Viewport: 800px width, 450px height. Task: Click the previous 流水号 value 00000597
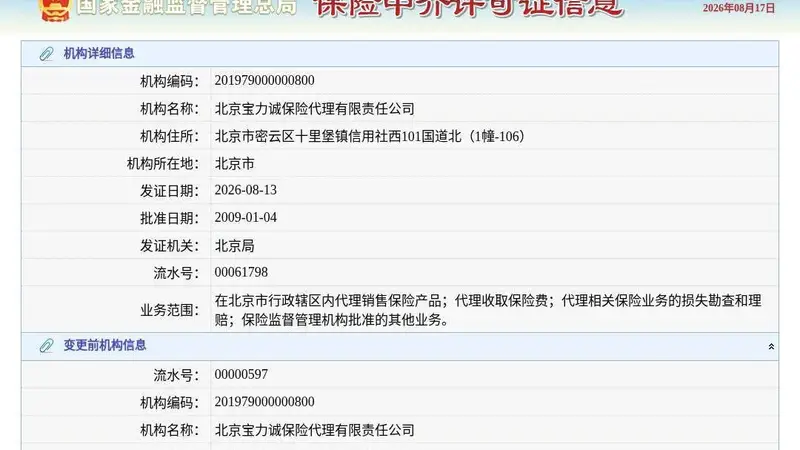click(241, 374)
